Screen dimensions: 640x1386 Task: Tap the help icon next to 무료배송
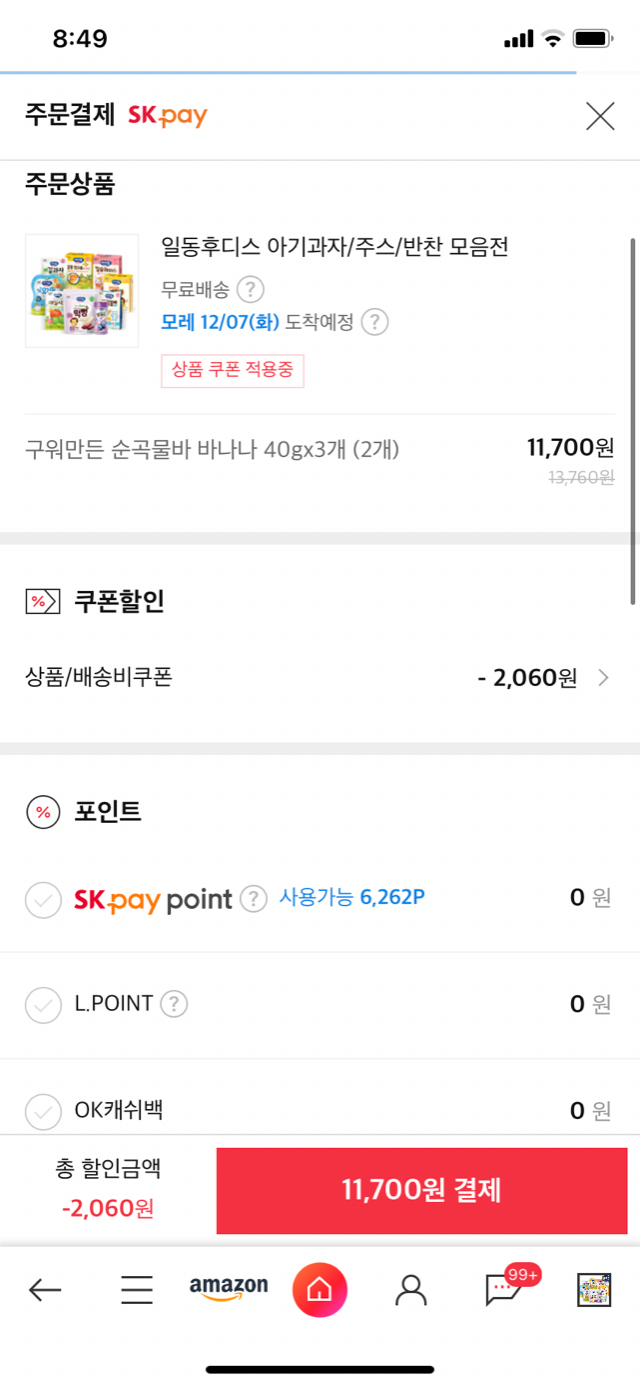(250, 290)
